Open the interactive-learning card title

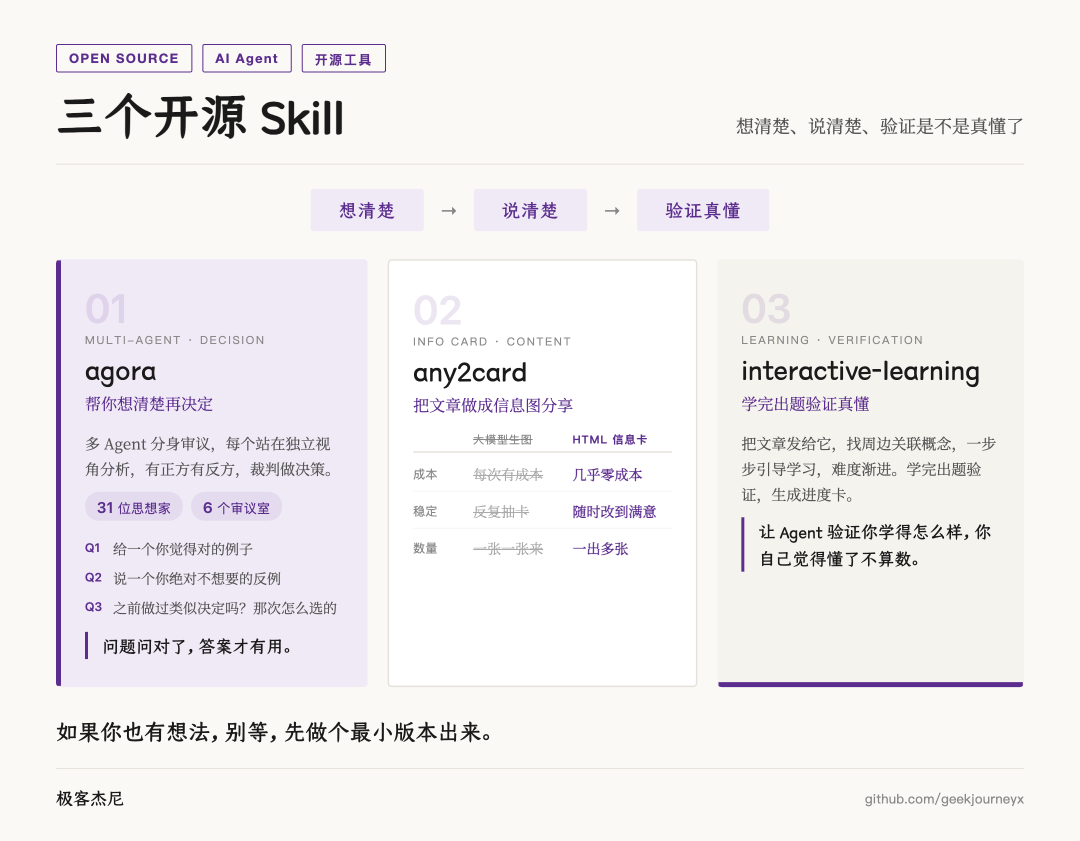860,371
